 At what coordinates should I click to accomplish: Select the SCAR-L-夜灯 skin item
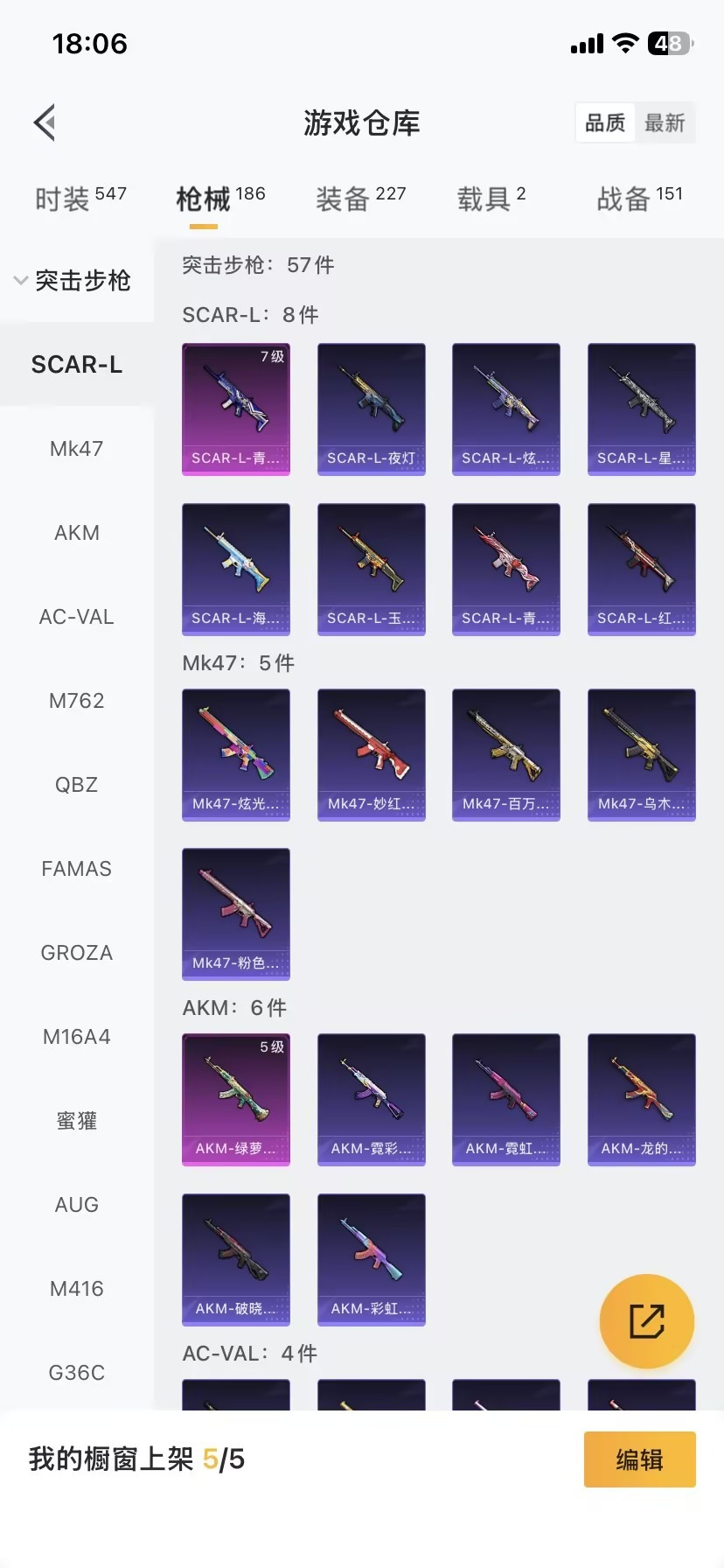coord(372,409)
